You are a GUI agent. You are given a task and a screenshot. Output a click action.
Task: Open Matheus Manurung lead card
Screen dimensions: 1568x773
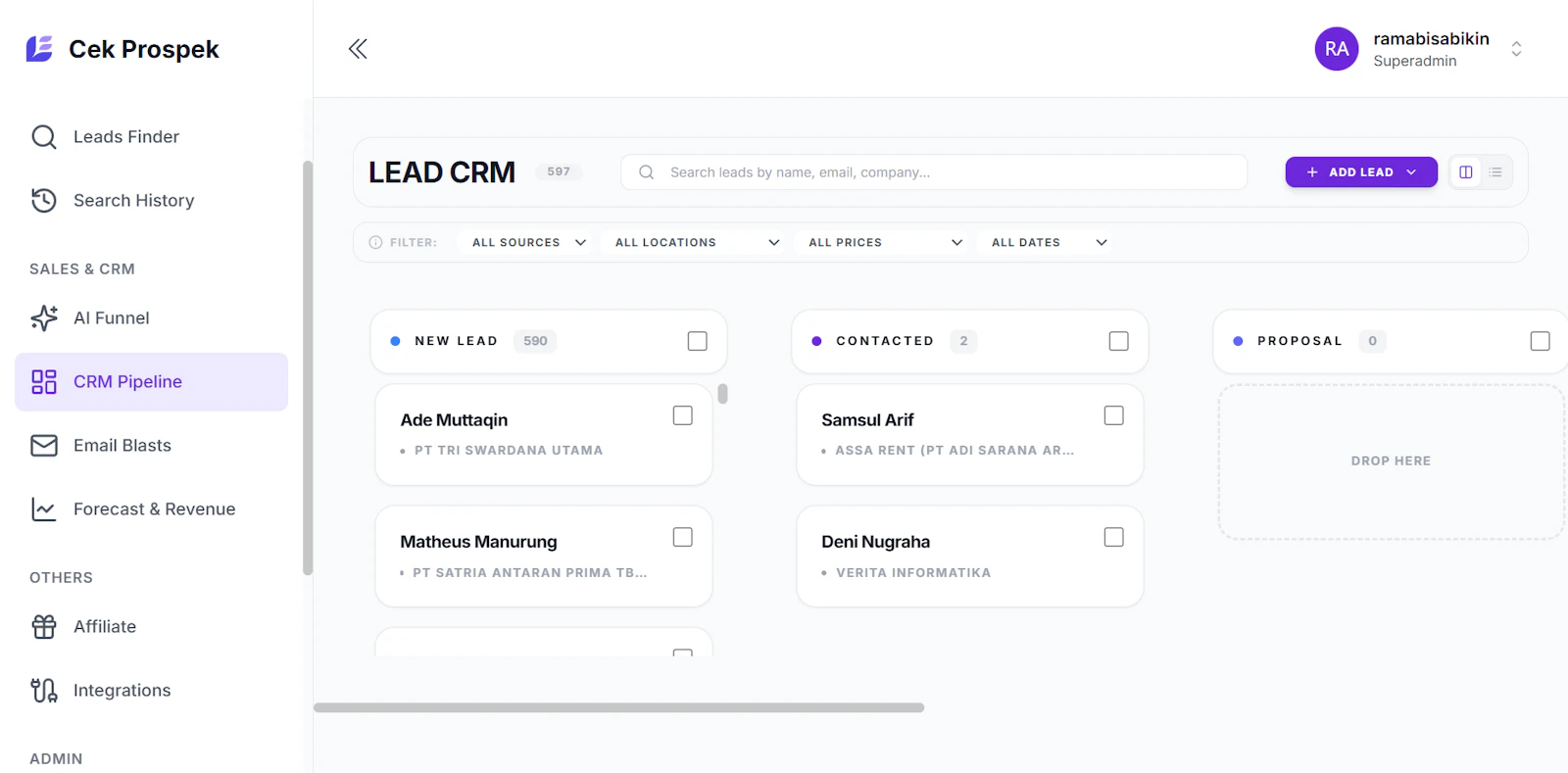point(544,556)
